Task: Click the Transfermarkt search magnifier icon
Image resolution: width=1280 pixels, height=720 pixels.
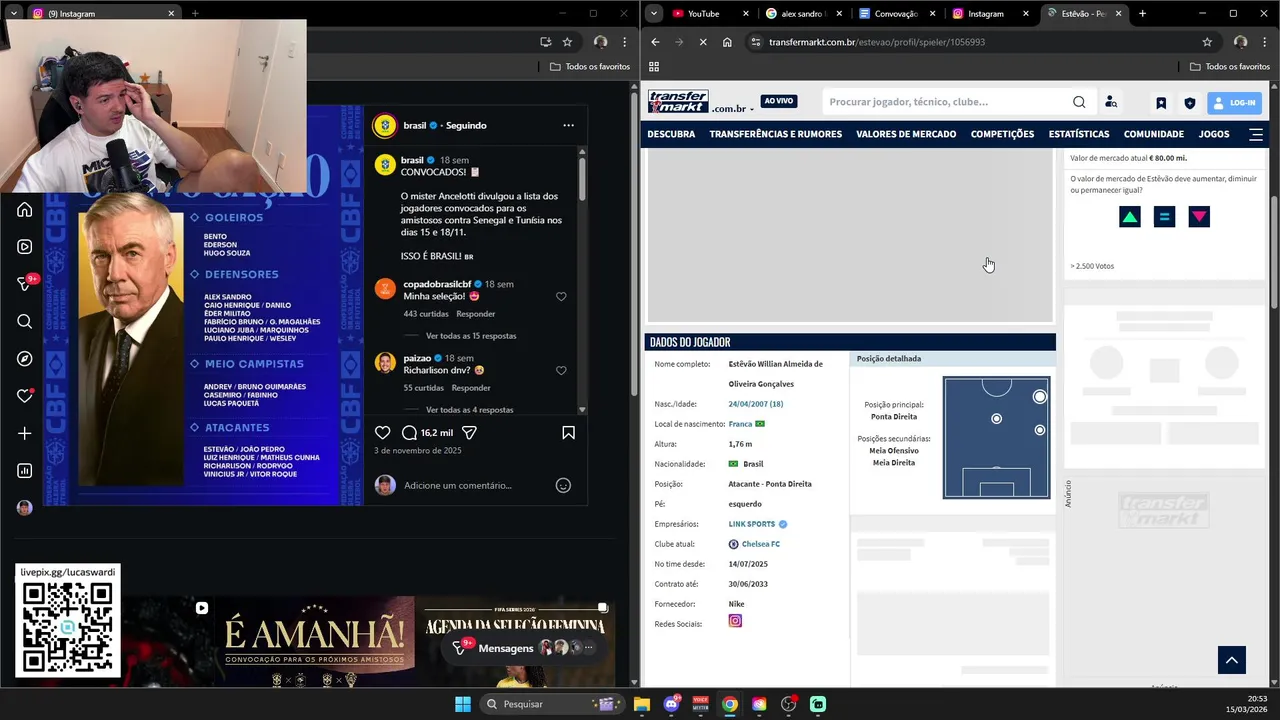Action: [1079, 102]
